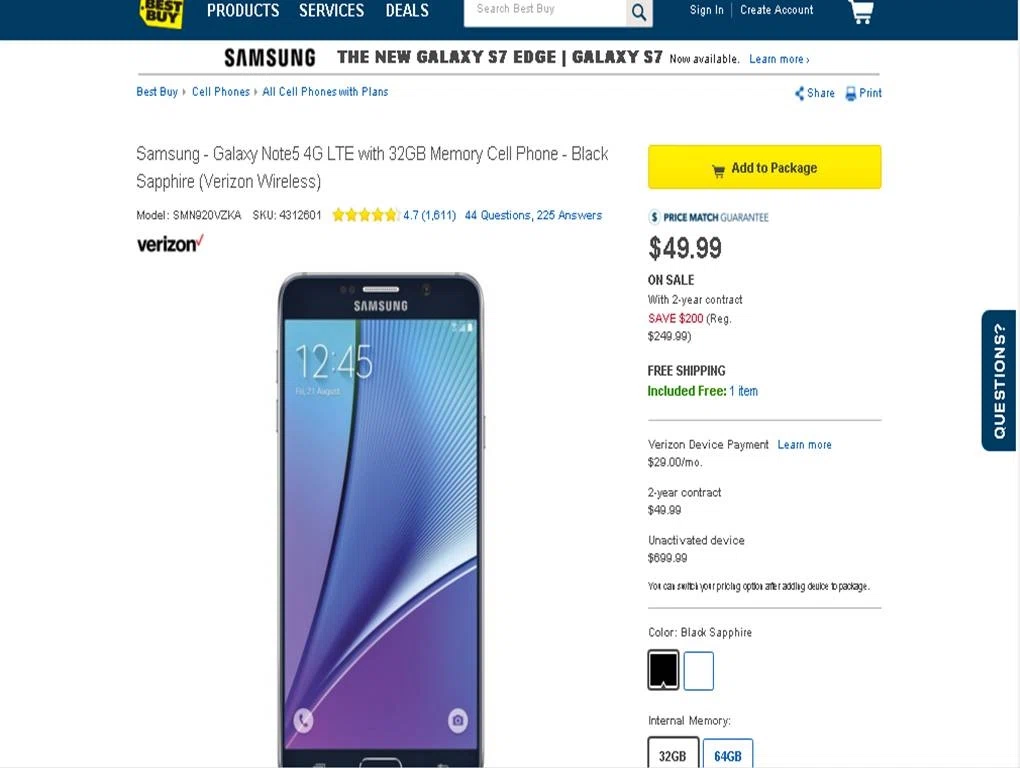Expand the QUESTIONS? side tab
Screen dimensions: 1020x768
1000,380
